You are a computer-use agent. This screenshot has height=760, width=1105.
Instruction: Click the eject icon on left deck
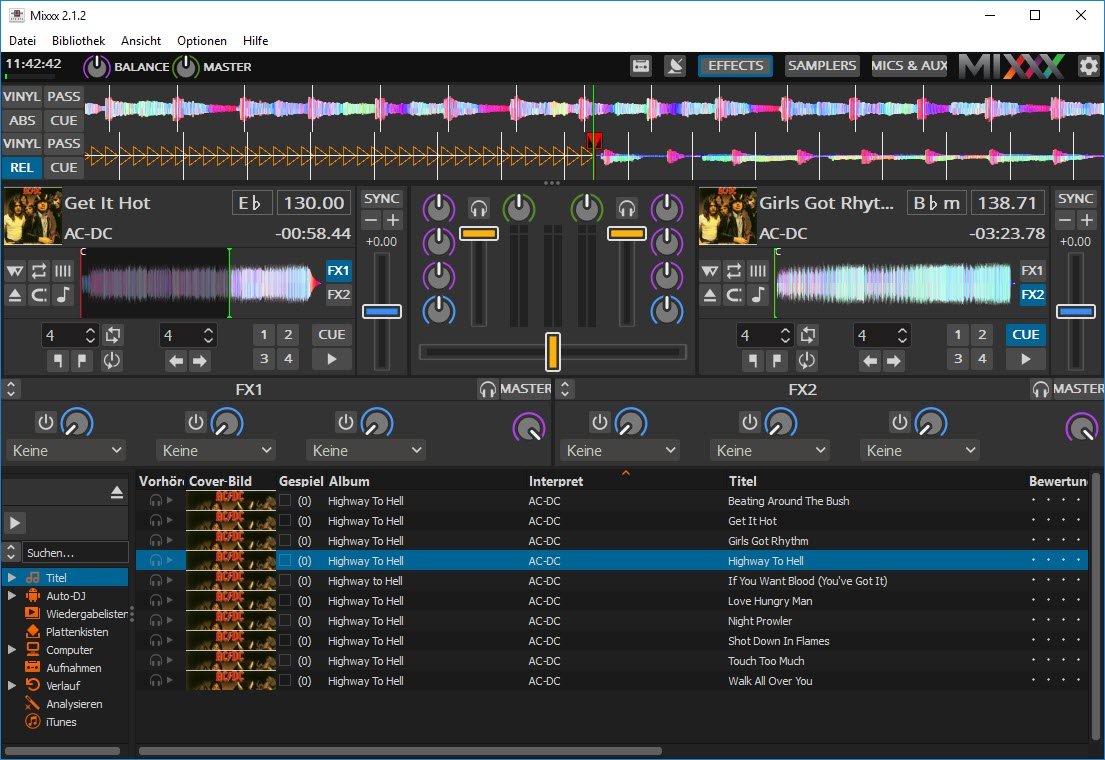(15, 295)
